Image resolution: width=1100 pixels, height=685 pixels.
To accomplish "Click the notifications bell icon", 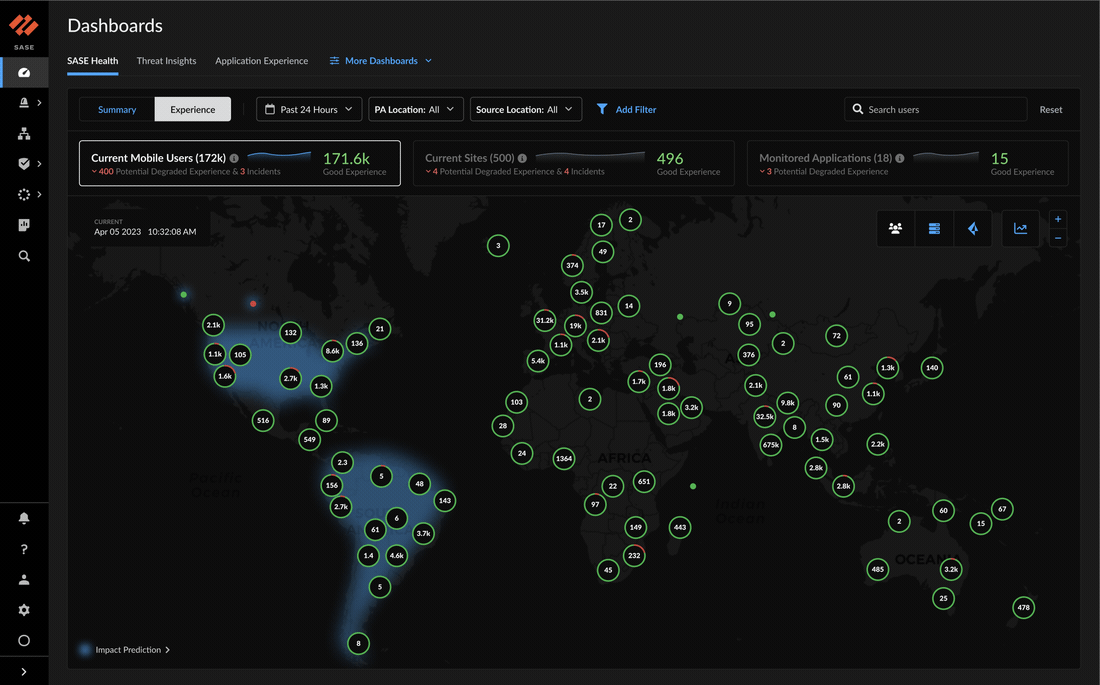I will coord(24,518).
